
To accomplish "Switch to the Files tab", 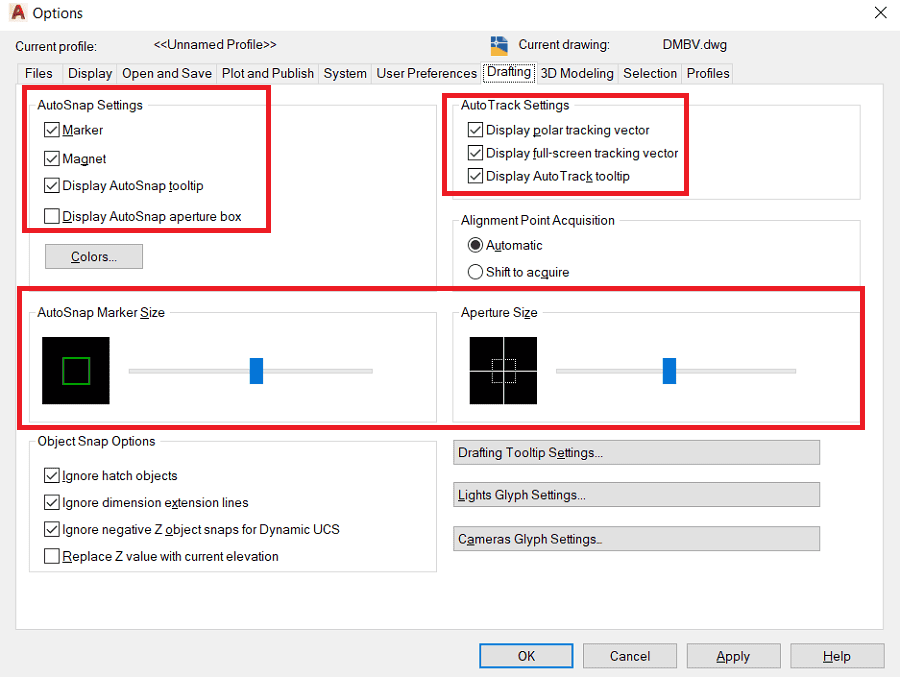I will pos(38,73).
